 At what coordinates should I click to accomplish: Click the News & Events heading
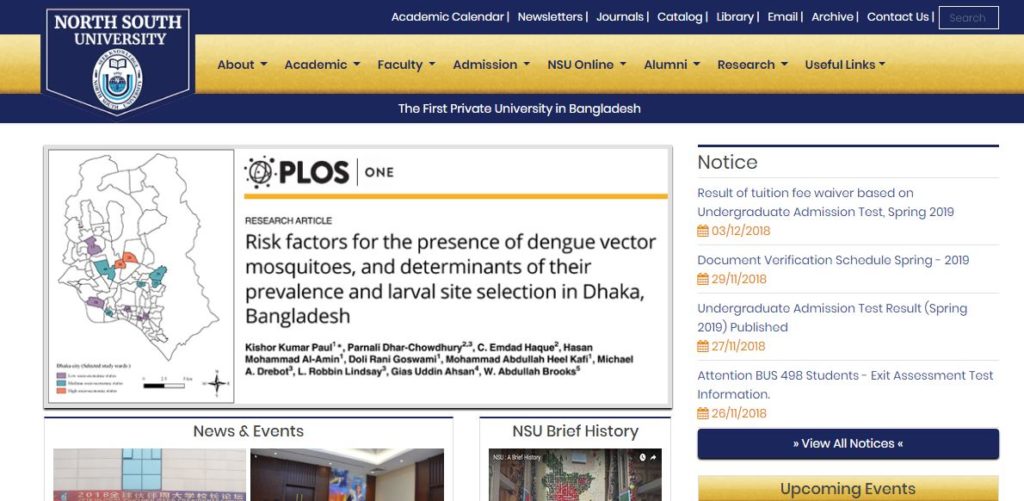(x=248, y=431)
